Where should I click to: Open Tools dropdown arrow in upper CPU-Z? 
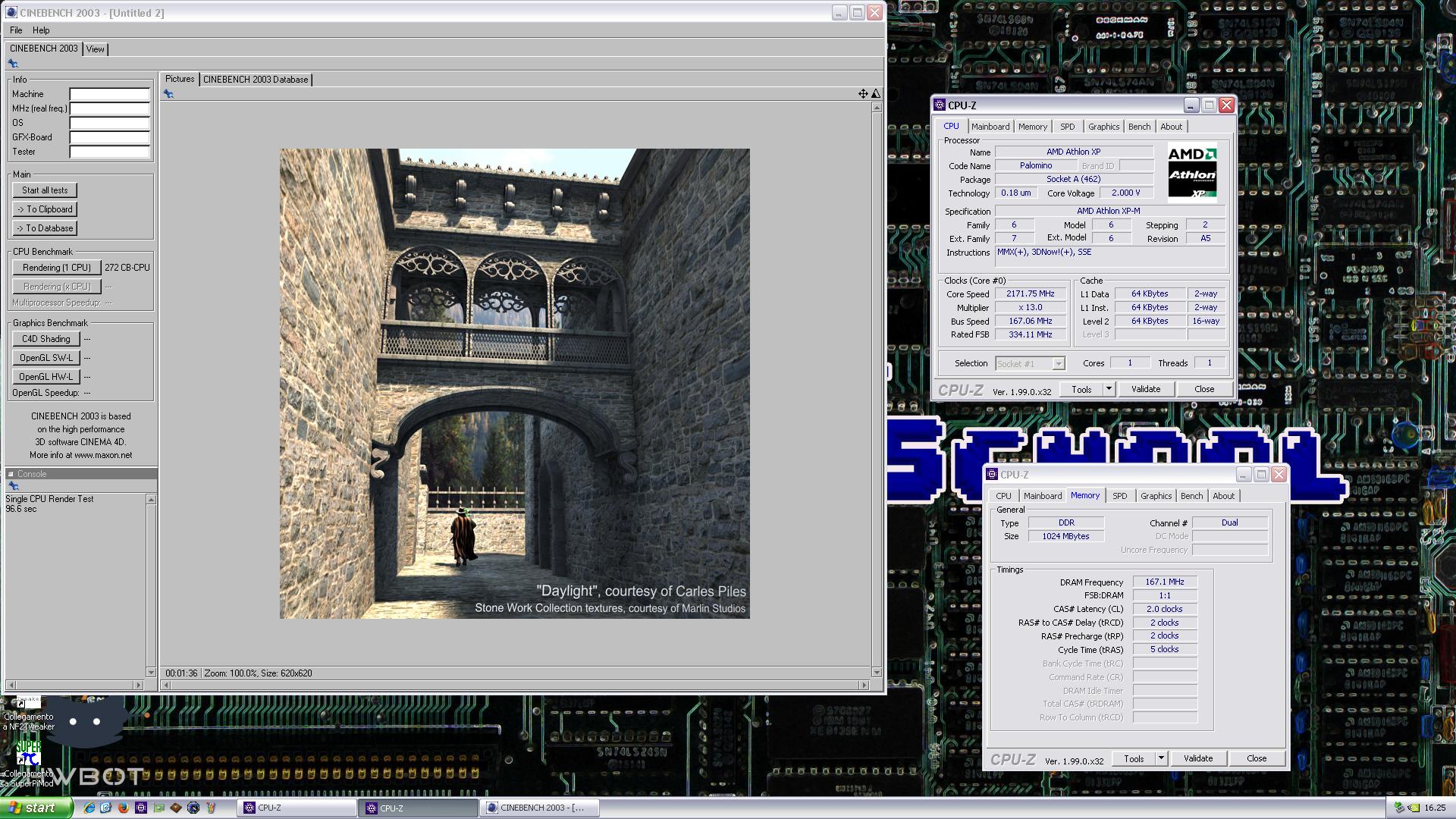pos(1108,389)
